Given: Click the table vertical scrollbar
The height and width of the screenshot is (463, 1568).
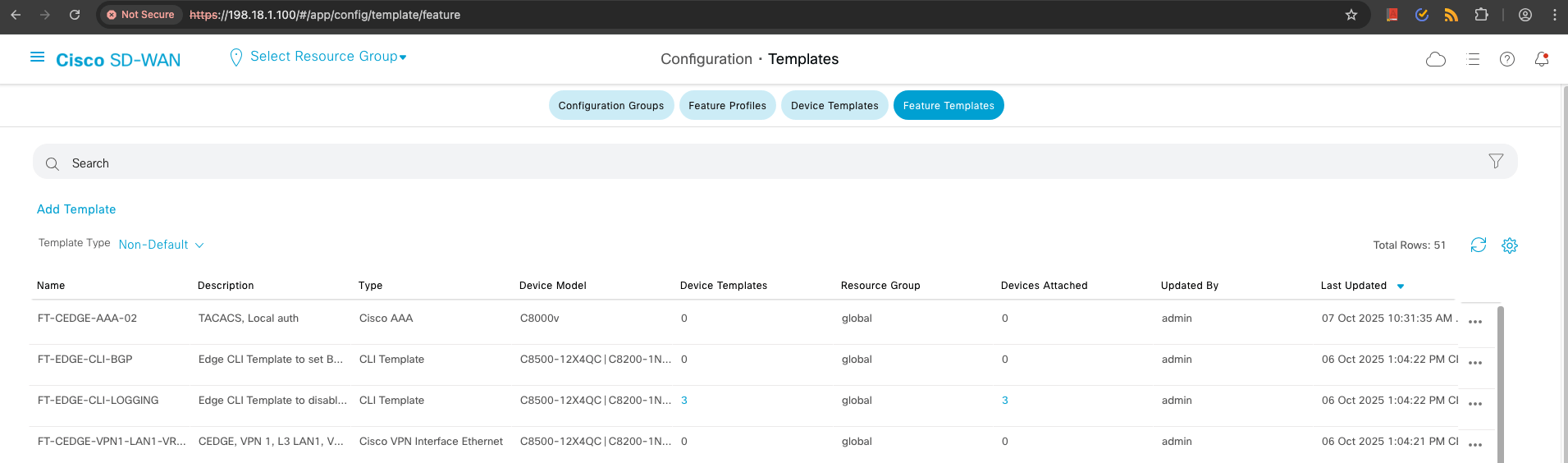Looking at the screenshot, I should (x=1501, y=384).
